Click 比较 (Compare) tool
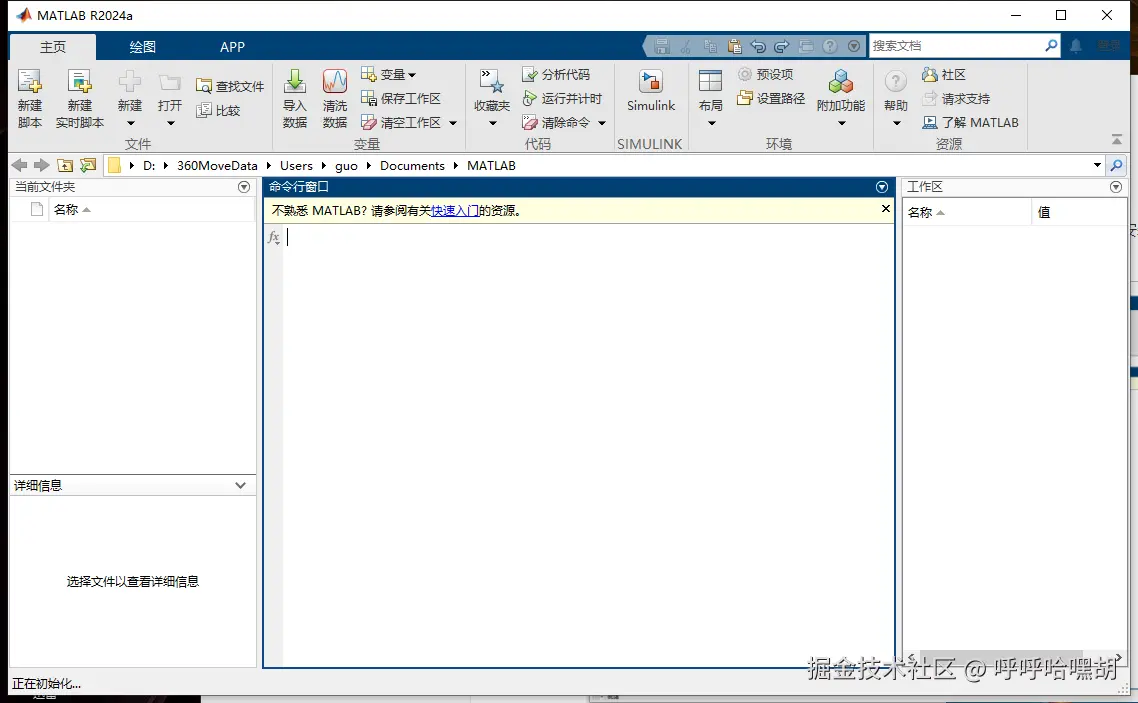Image resolution: width=1138 pixels, height=703 pixels. pyautogui.click(x=218, y=110)
